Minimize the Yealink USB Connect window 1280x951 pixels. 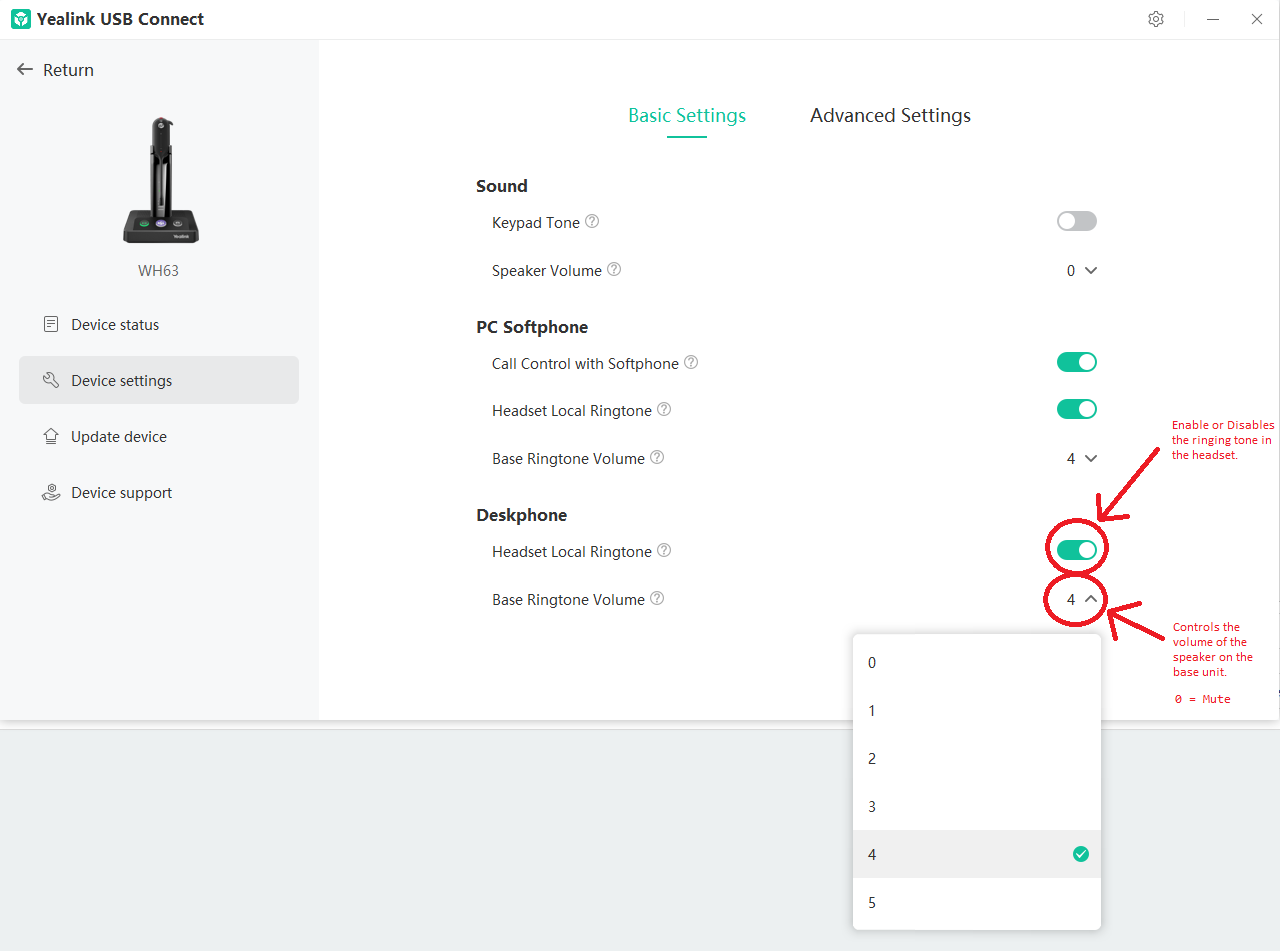coord(1212,19)
